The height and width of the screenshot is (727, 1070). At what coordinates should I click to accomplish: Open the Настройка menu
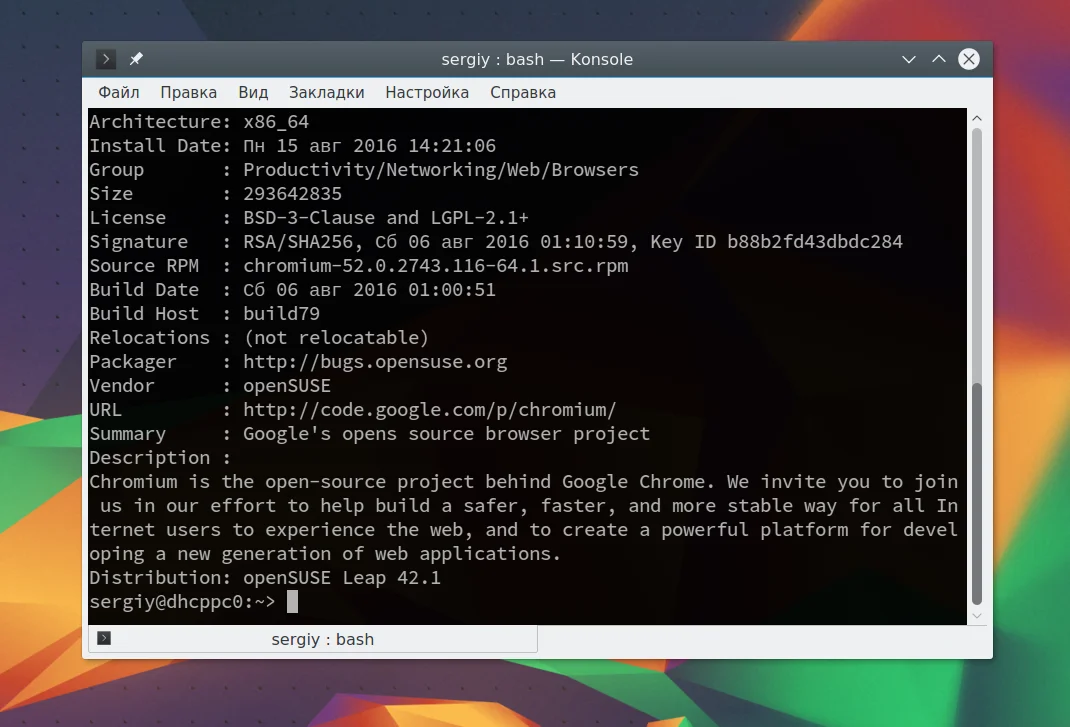click(427, 92)
